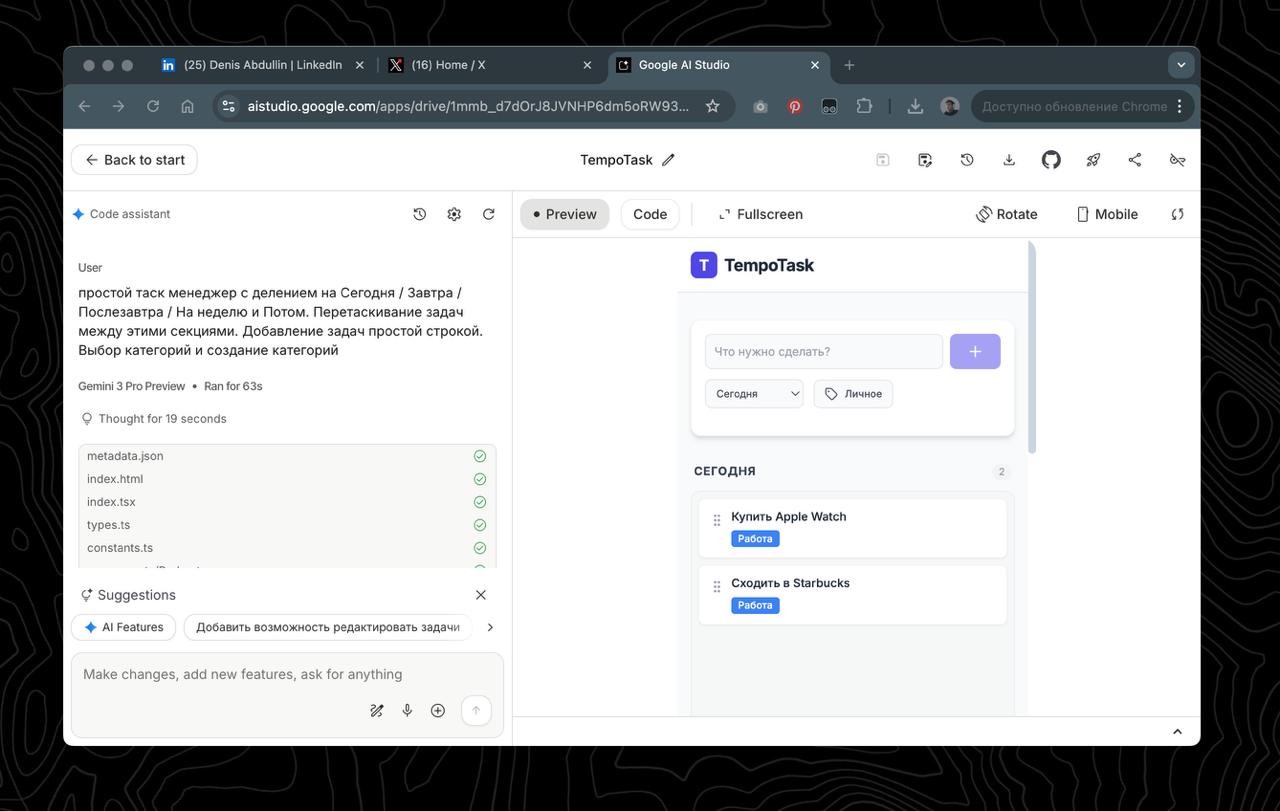
Task: Toggle Fullscreen preview
Action: (x=760, y=214)
